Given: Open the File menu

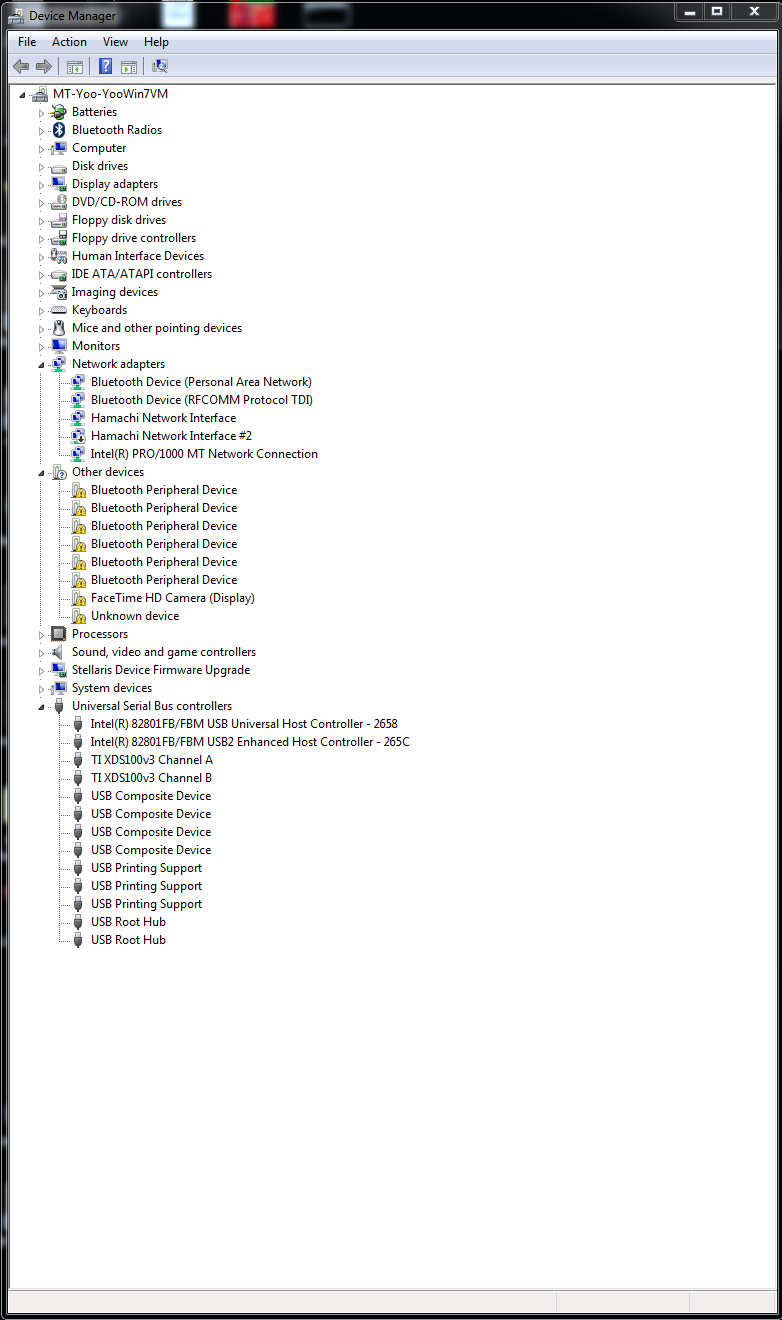Looking at the screenshot, I should 27,42.
